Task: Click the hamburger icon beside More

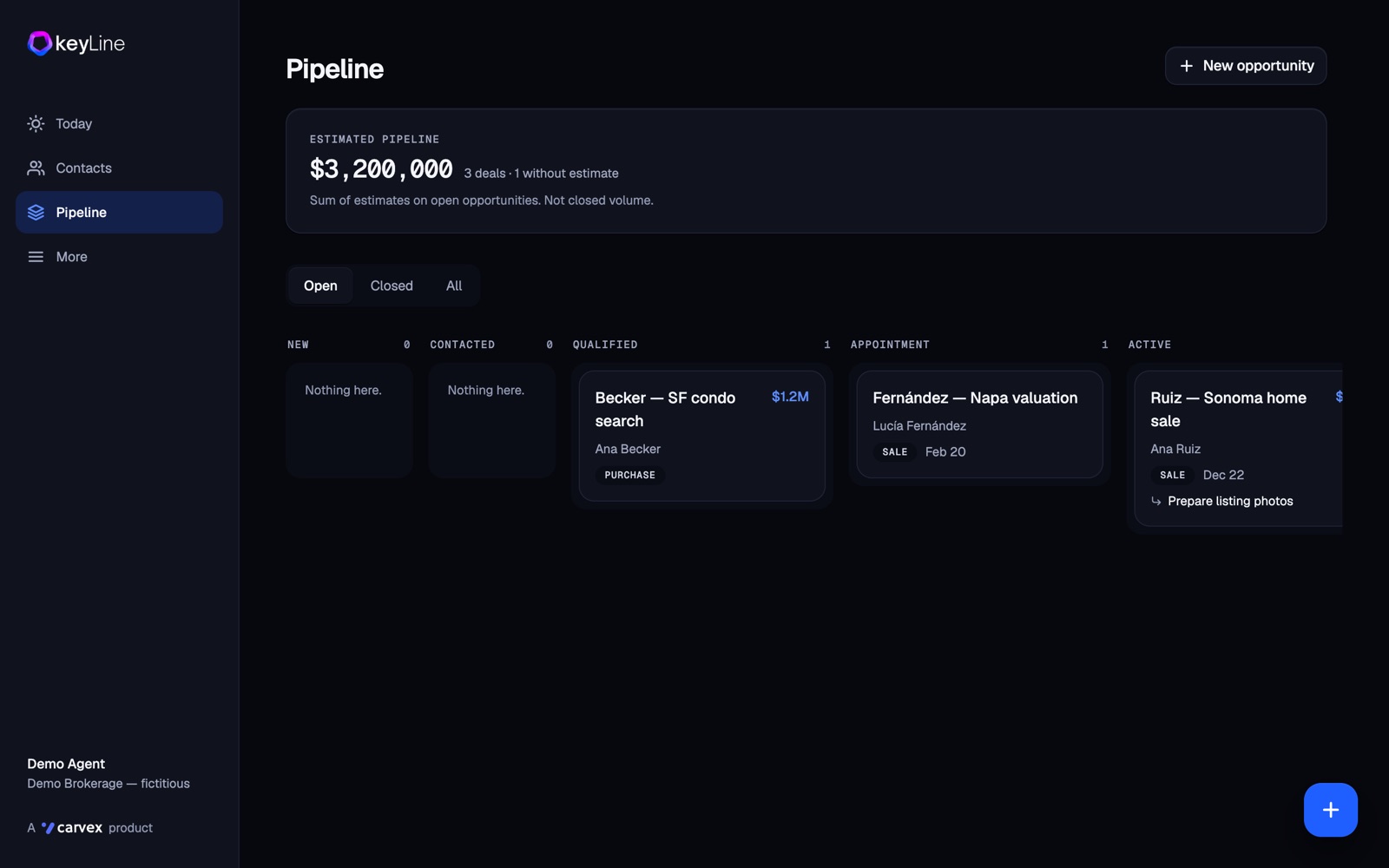Action: (x=36, y=257)
